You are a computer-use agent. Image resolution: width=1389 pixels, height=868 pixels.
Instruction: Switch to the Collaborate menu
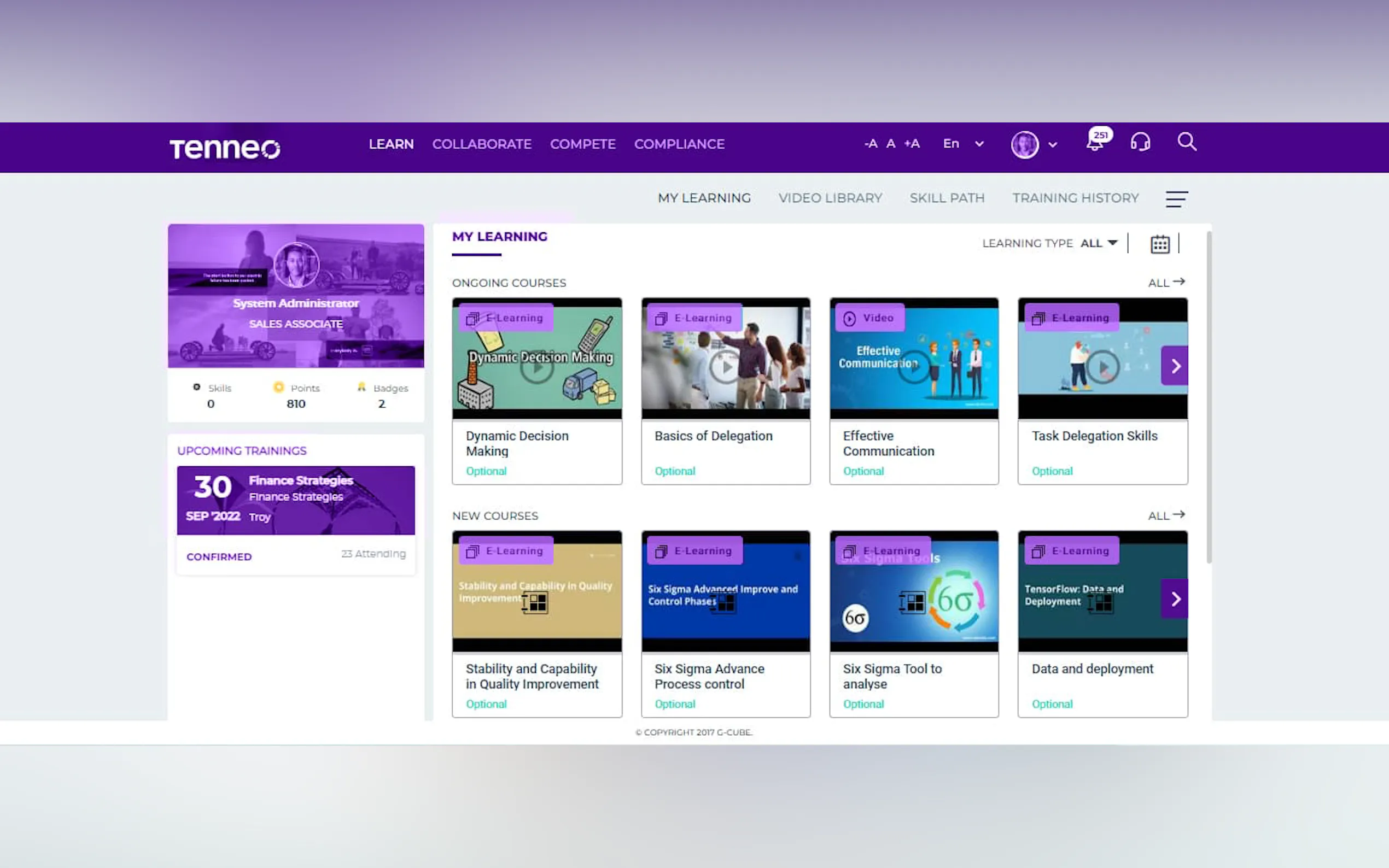pyautogui.click(x=481, y=144)
